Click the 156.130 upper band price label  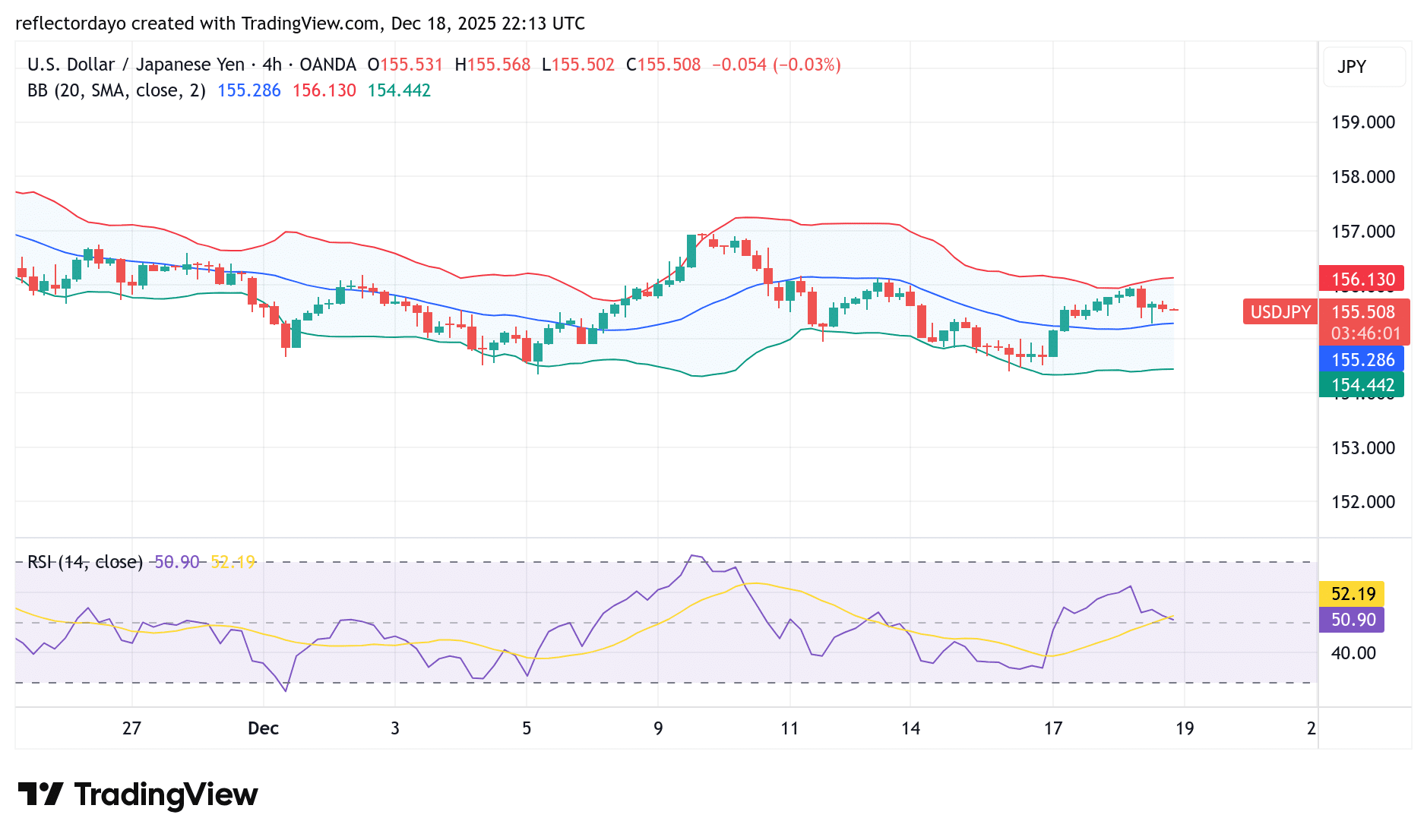[x=1362, y=279]
